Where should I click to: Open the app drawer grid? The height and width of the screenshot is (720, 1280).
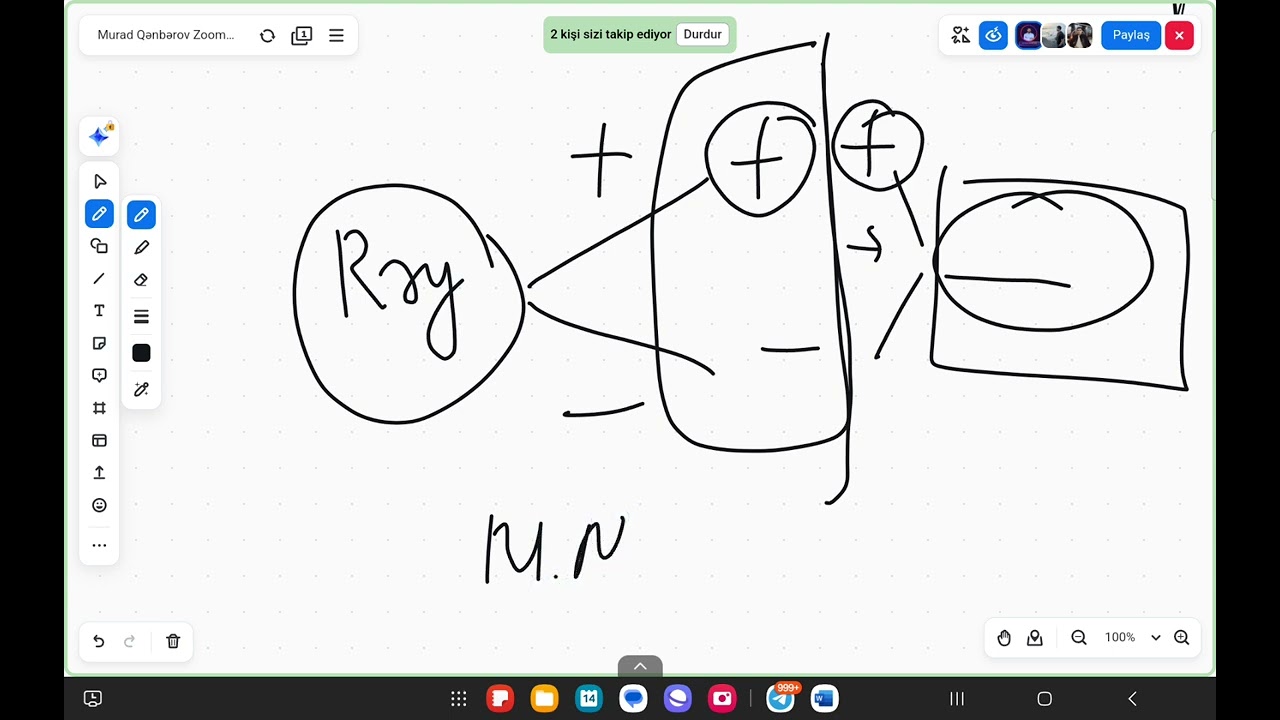pyautogui.click(x=459, y=698)
